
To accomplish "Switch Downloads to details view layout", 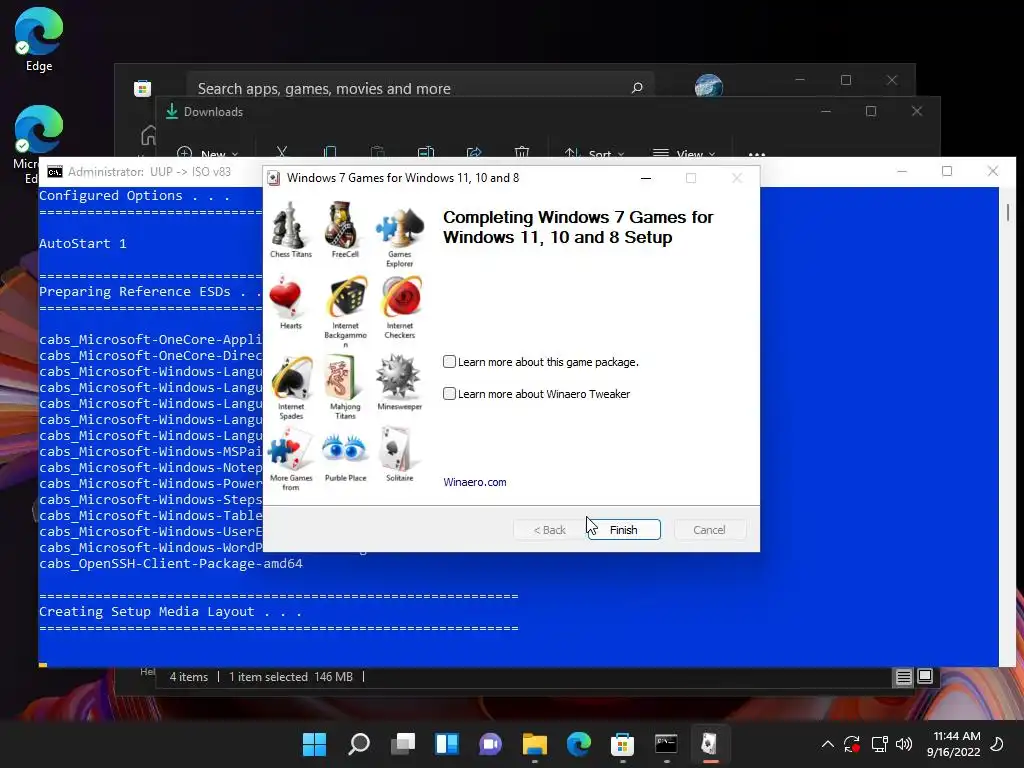I will pos(903,677).
